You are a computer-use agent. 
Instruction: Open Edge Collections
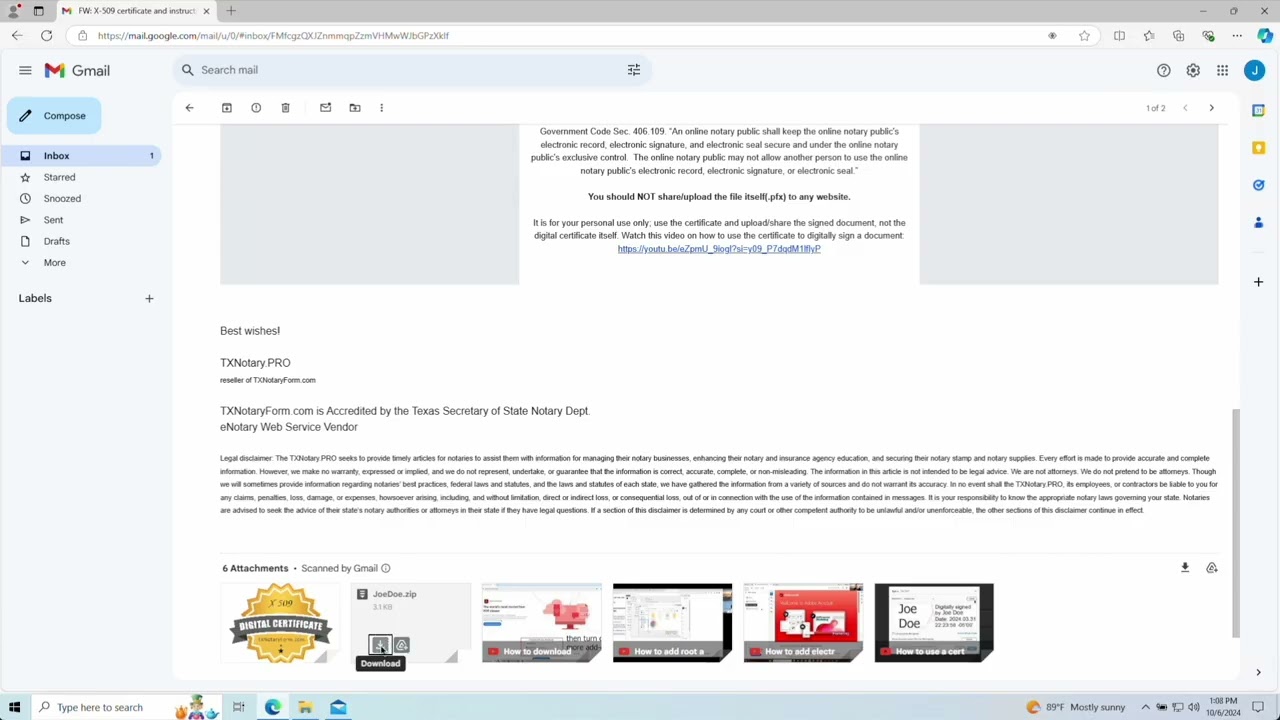(1178, 36)
